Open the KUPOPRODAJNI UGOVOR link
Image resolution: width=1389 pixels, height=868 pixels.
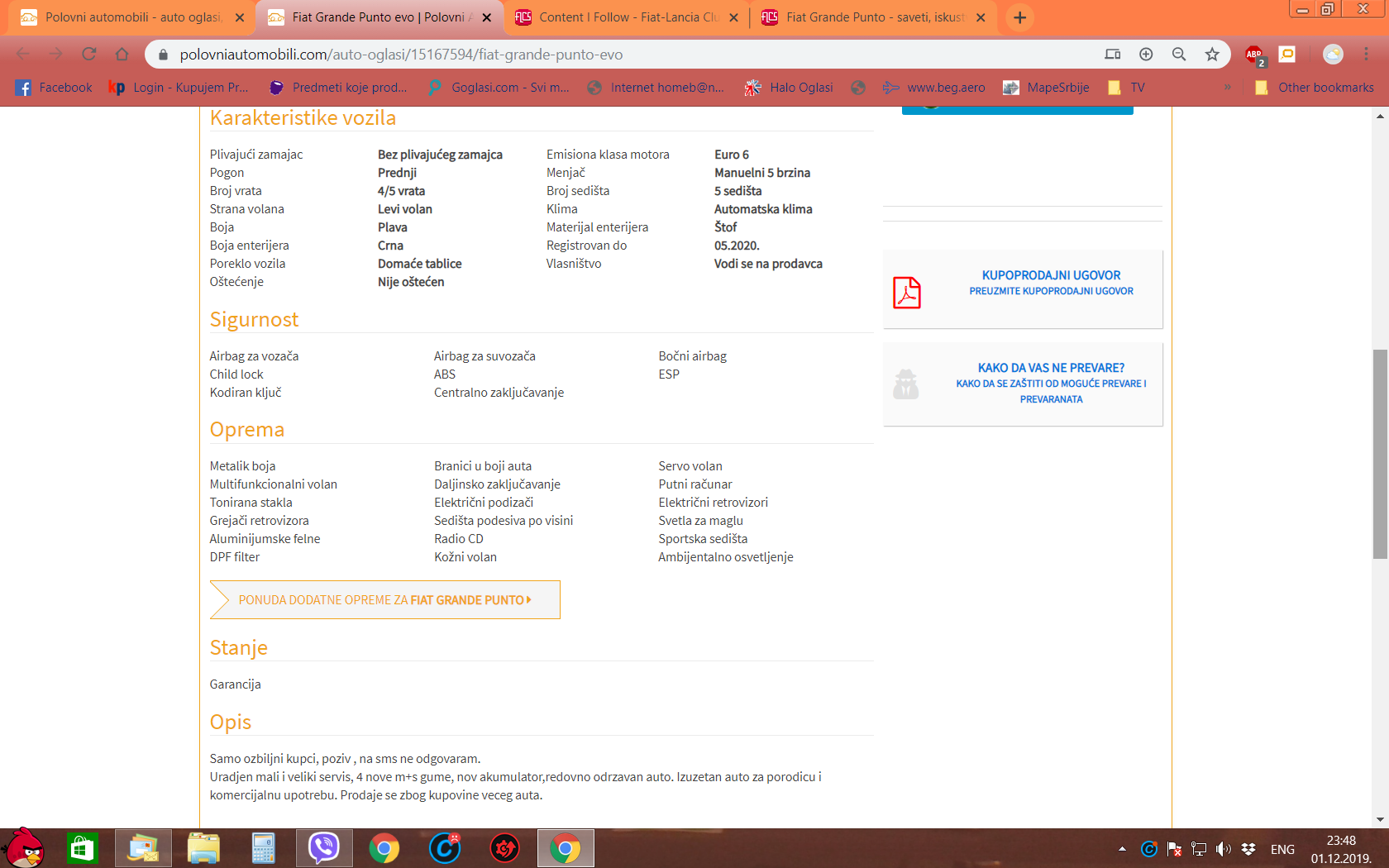pos(1051,275)
